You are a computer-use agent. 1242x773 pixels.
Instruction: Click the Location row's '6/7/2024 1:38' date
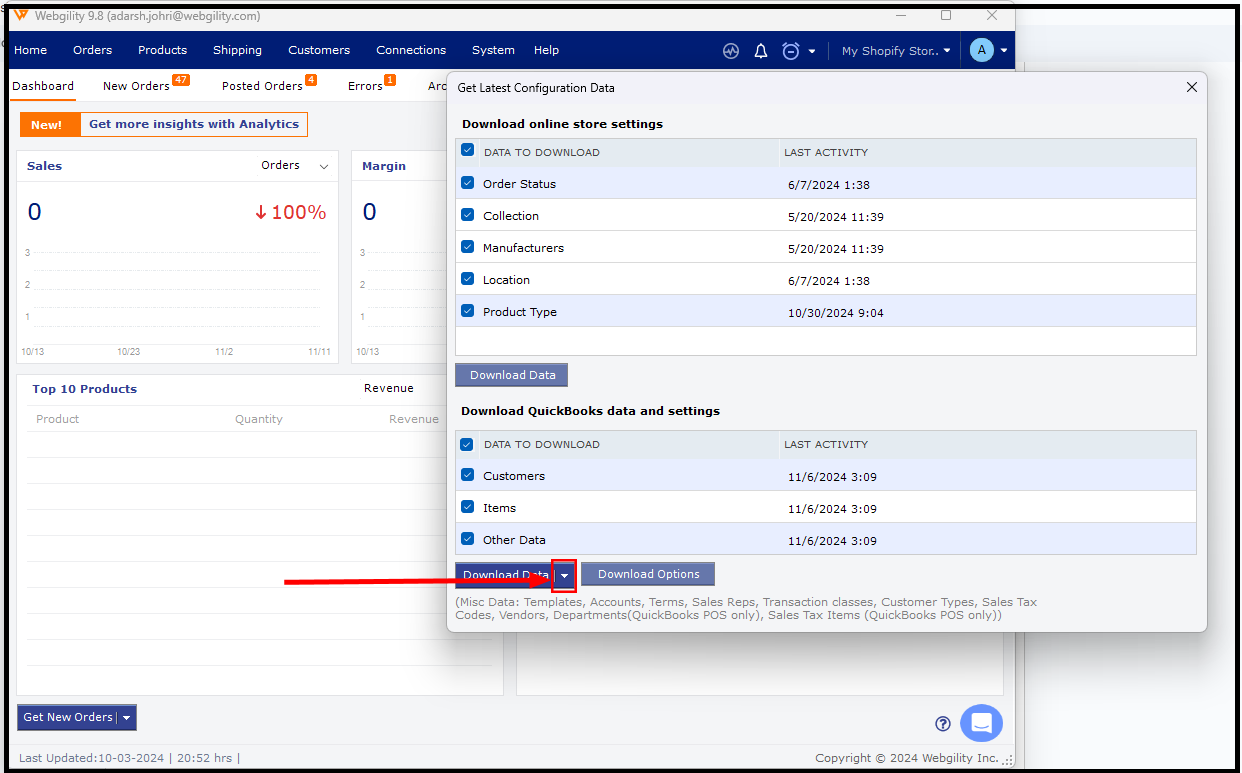pos(829,281)
